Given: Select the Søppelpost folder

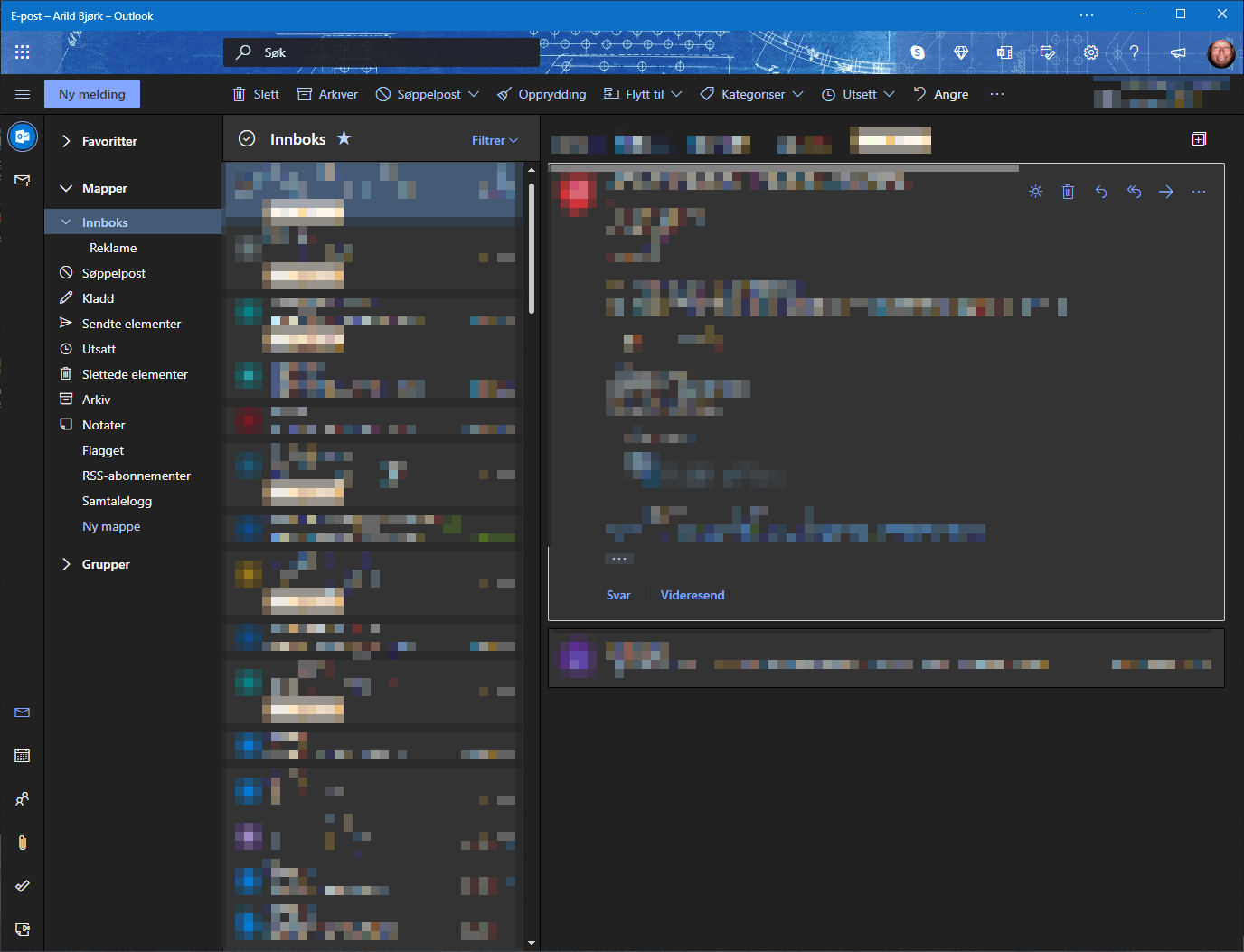Looking at the screenshot, I should pos(114,273).
